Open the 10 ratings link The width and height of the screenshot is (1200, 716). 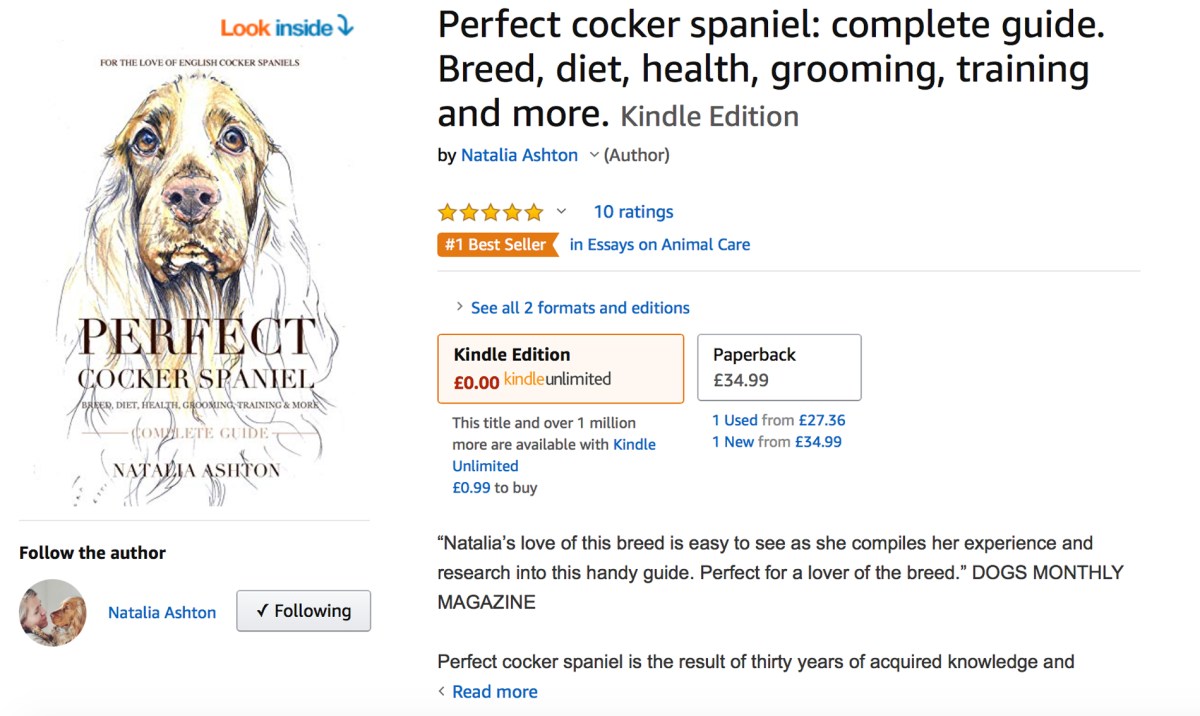point(633,212)
